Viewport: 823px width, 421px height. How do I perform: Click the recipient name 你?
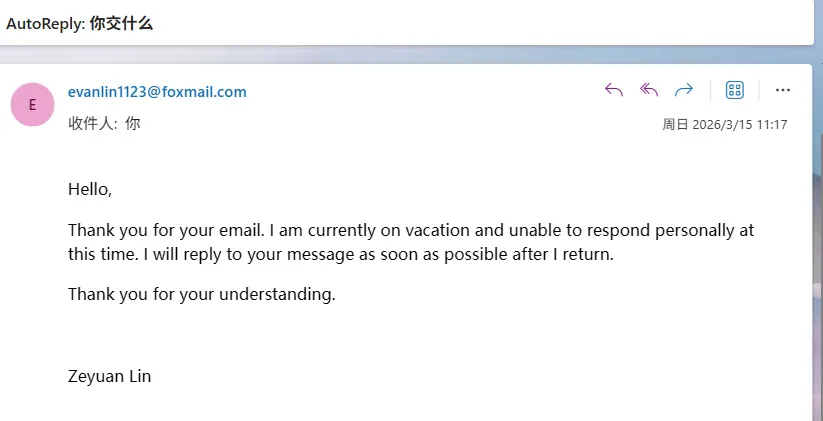[133, 124]
